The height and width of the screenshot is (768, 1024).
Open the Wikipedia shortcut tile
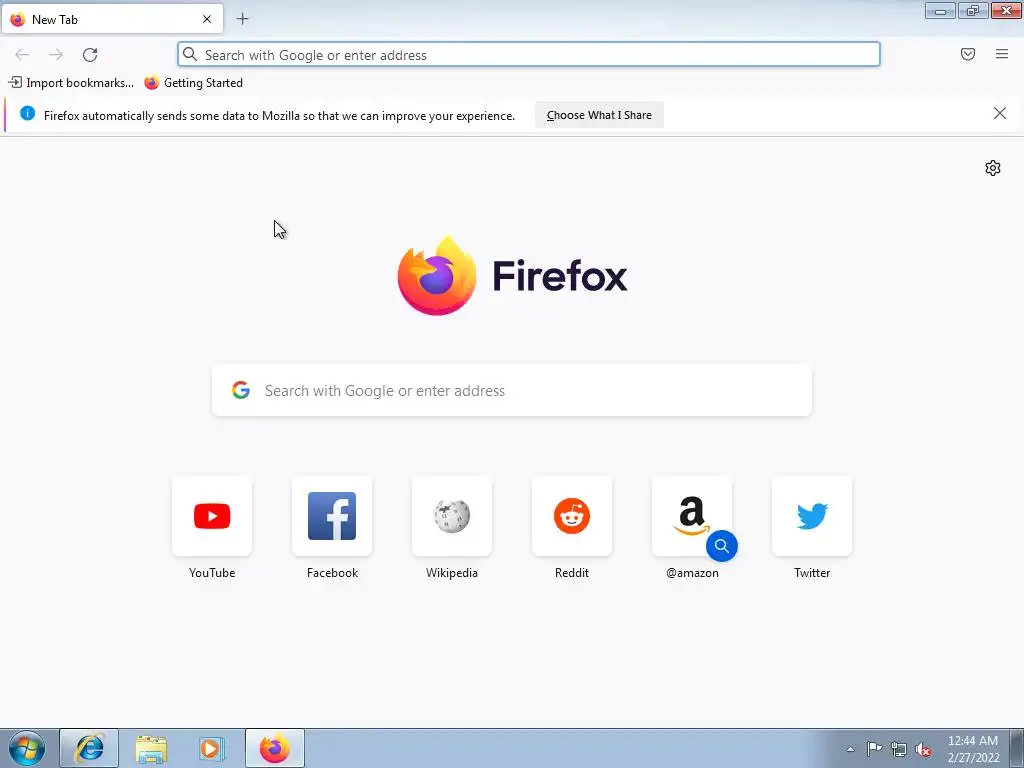tap(452, 516)
